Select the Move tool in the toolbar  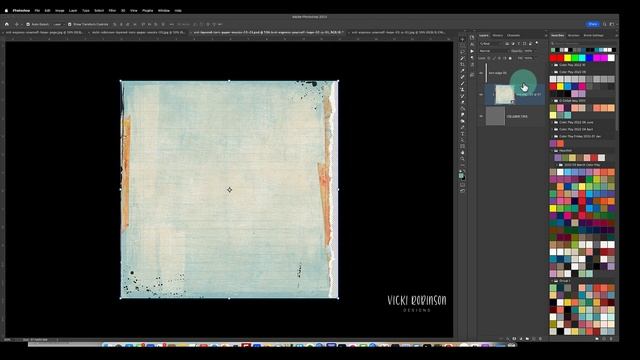pos(462,40)
